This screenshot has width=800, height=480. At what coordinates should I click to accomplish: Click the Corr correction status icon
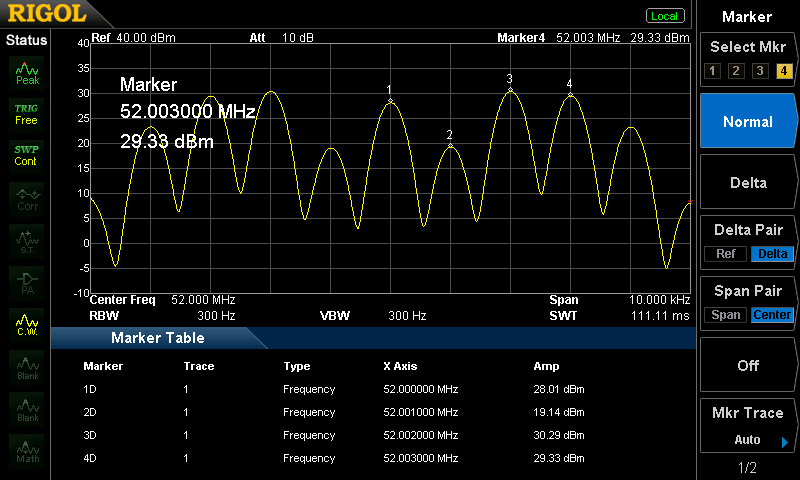(x=27, y=197)
